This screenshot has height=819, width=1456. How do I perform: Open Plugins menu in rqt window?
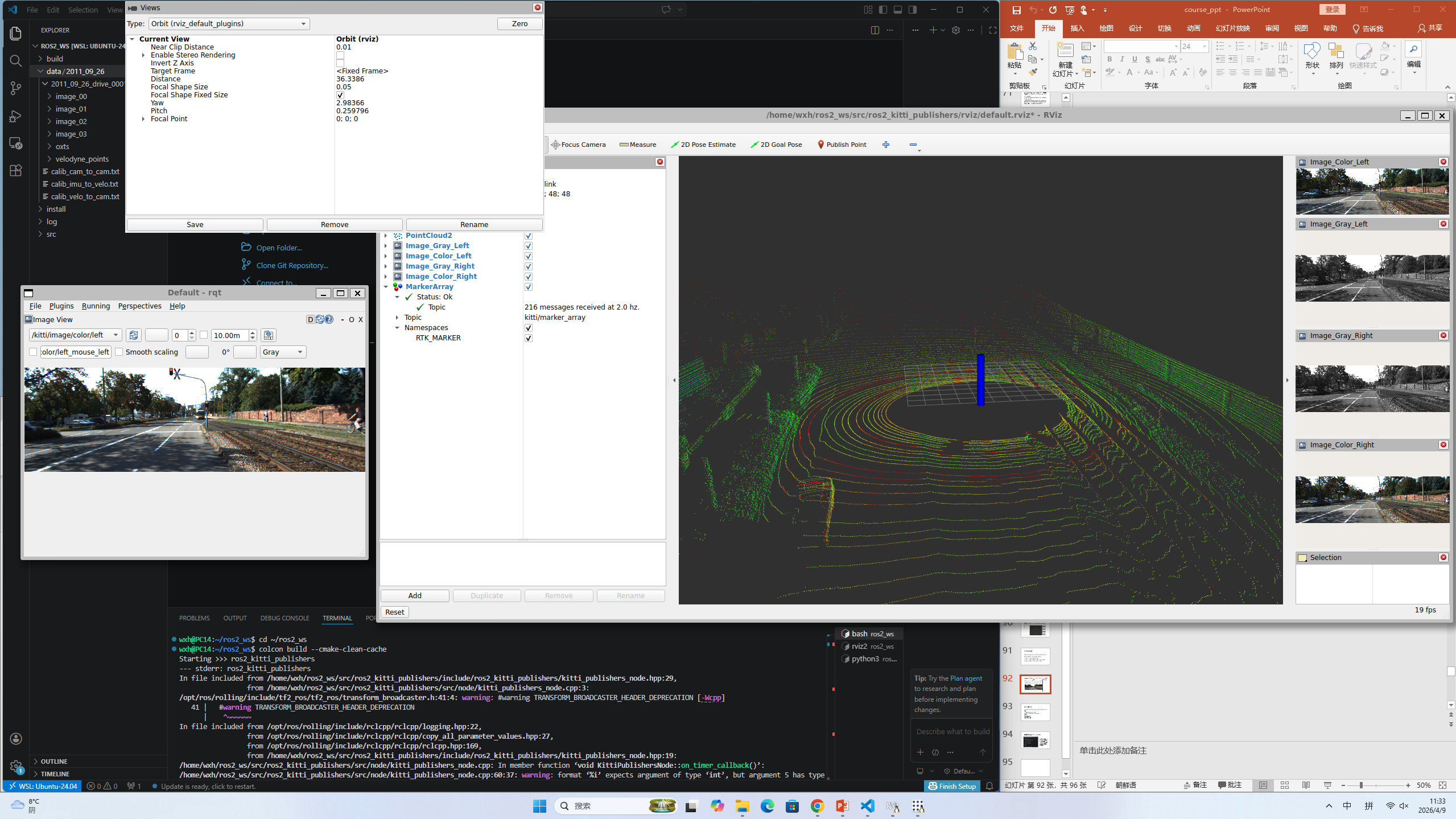pos(61,306)
